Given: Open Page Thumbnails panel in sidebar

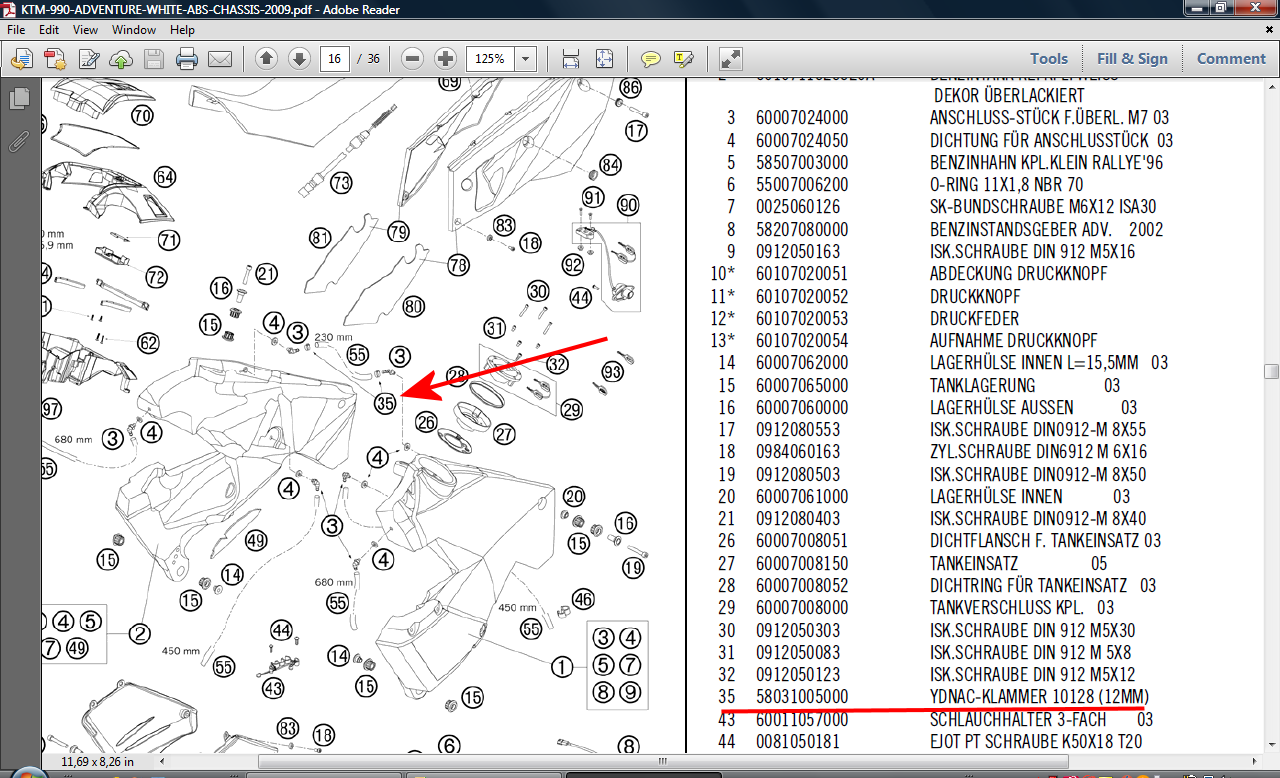Looking at the screenshot, I should (19, 99).
